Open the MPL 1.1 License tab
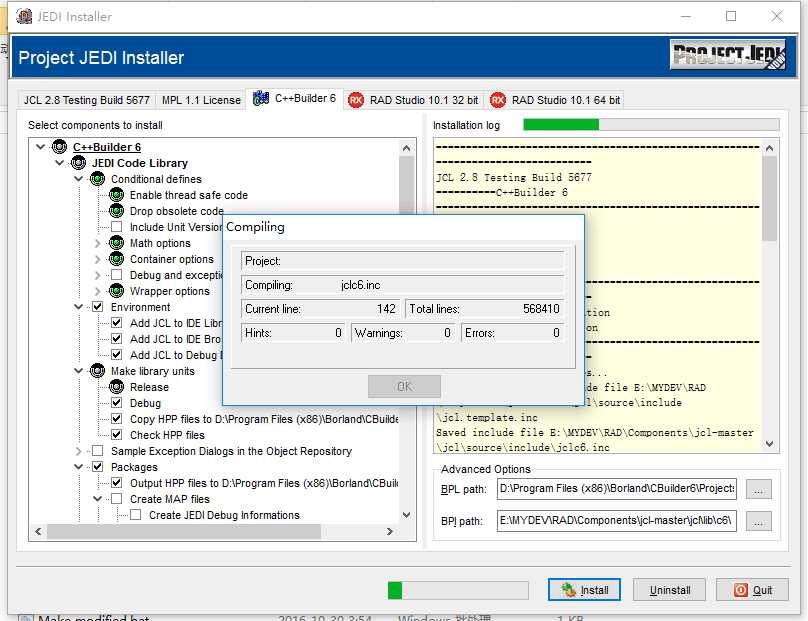Screen dimensions: 808x621 (201, 100)
